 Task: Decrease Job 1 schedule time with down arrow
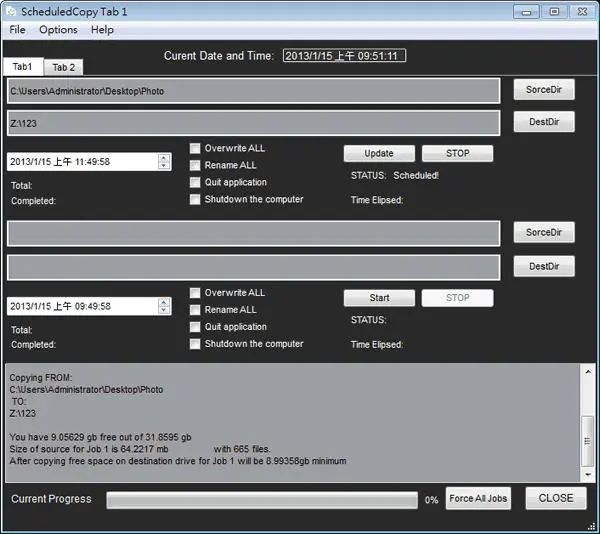pyautogui.click(x=164, y=165)
